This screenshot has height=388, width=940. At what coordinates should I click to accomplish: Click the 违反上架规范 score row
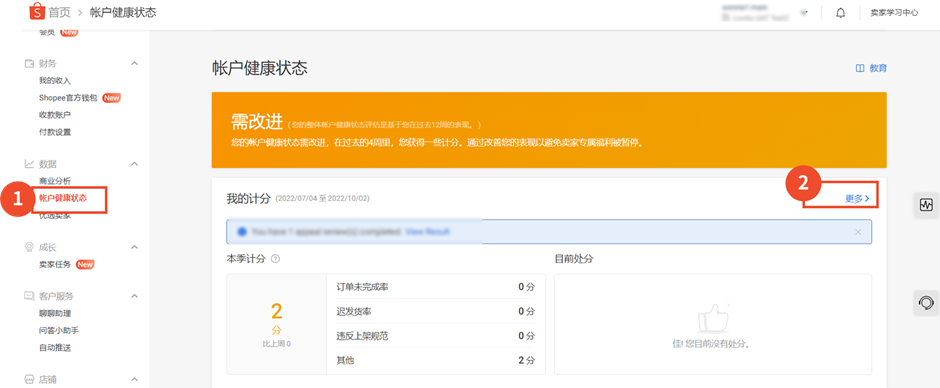[436, 336]
